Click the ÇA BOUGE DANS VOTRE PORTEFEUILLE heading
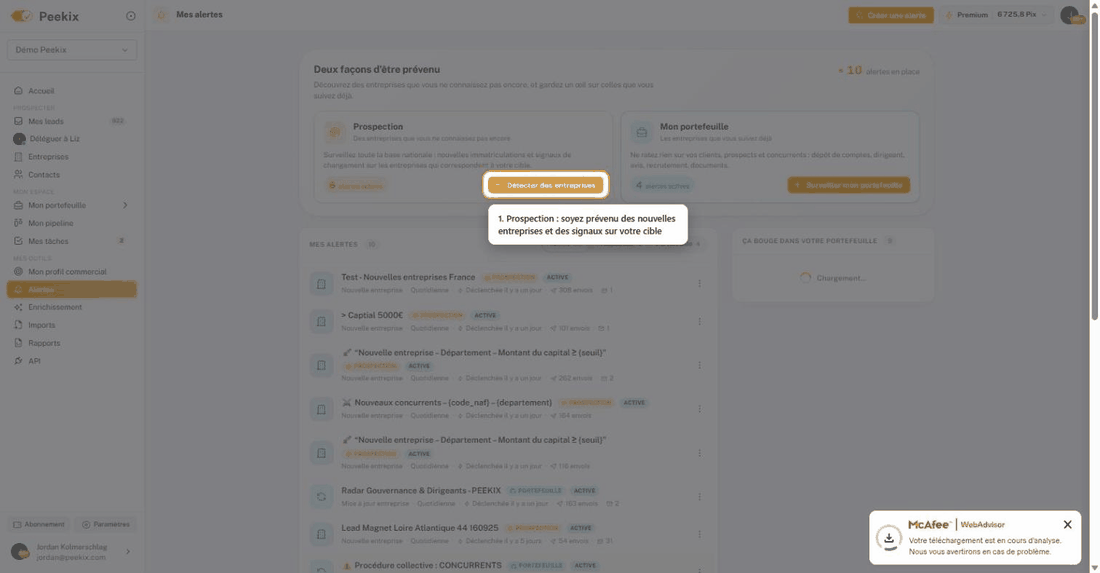 point(810,241)
